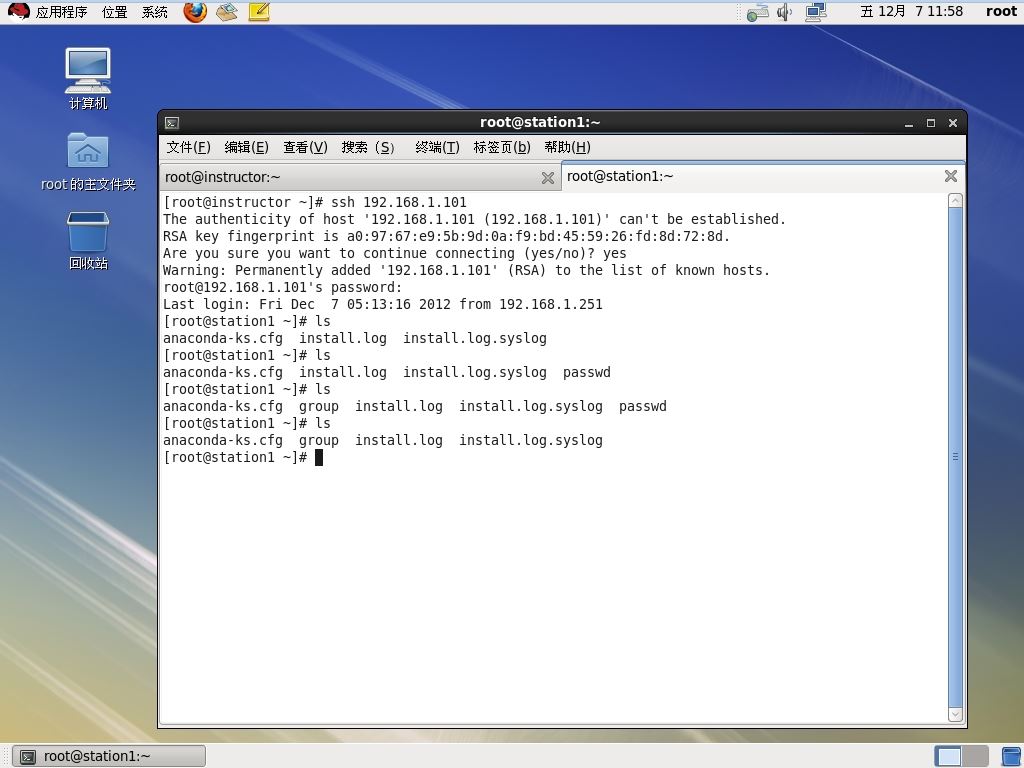Open the 终端(T) menu
This screenshot has height=768, width=1024.
coord(437,148)
